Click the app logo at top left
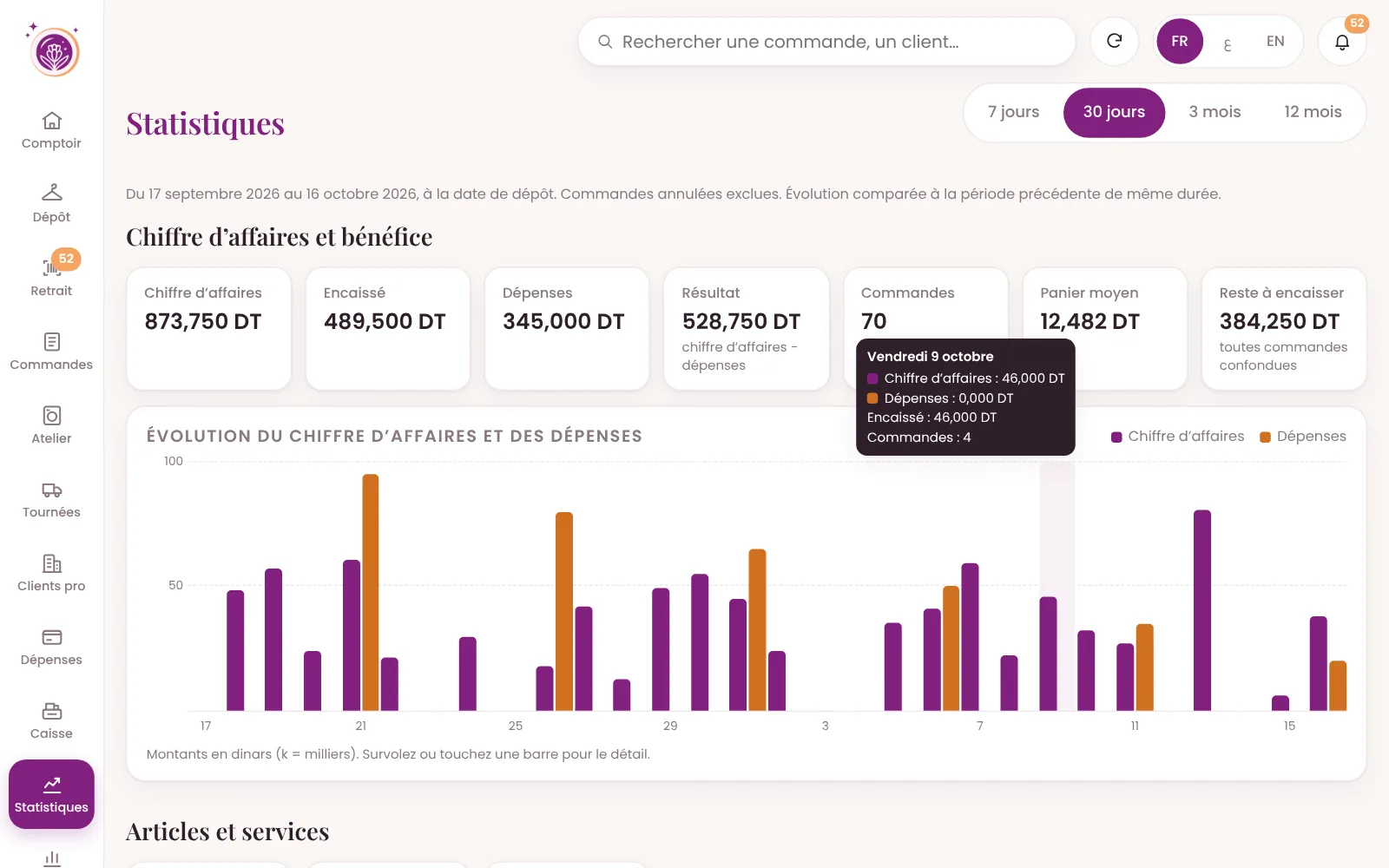The image size is (1389, 868). coord(54,50)
